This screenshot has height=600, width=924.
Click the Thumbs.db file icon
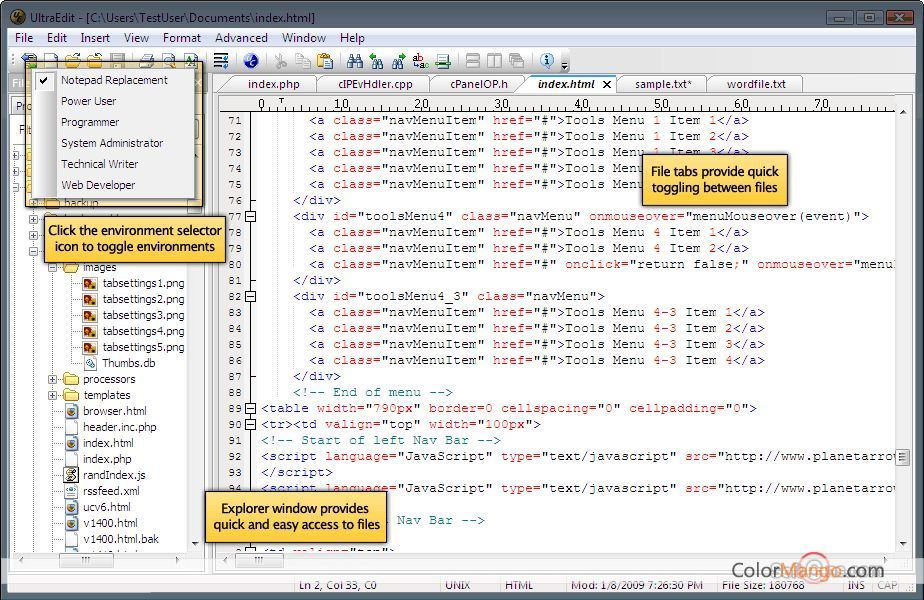90,363
